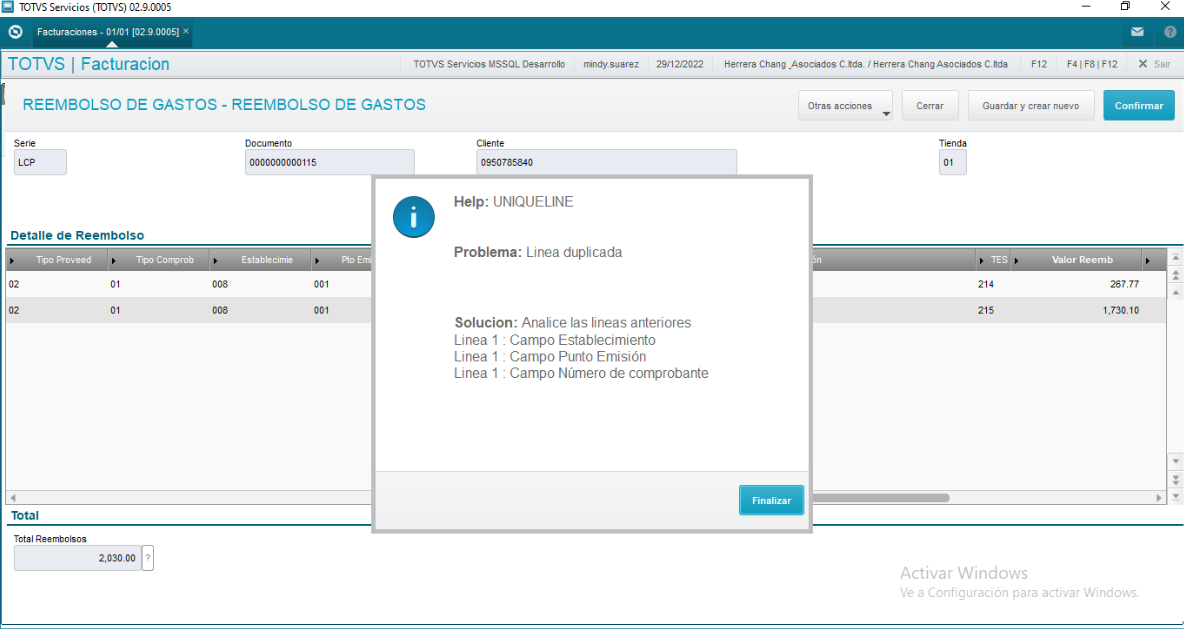This screenshot has width=1184, height=629.
Task: Click TOTVS Servicios MSSQL Desarrollo label
Action: pos(489,64)
